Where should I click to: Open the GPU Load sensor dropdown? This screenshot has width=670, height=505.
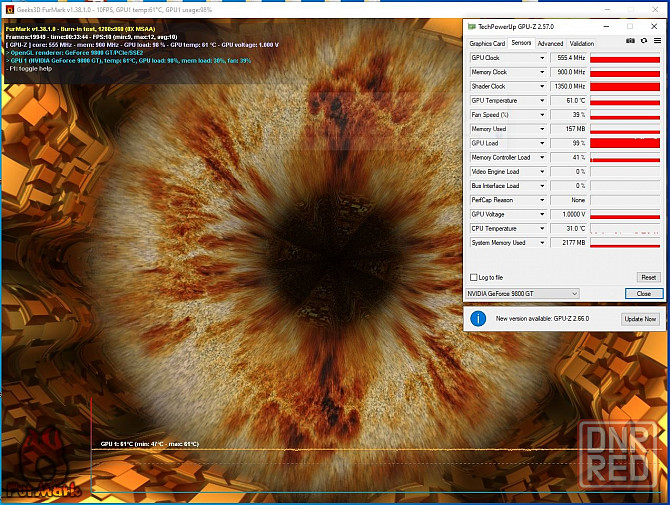(542, 143)
